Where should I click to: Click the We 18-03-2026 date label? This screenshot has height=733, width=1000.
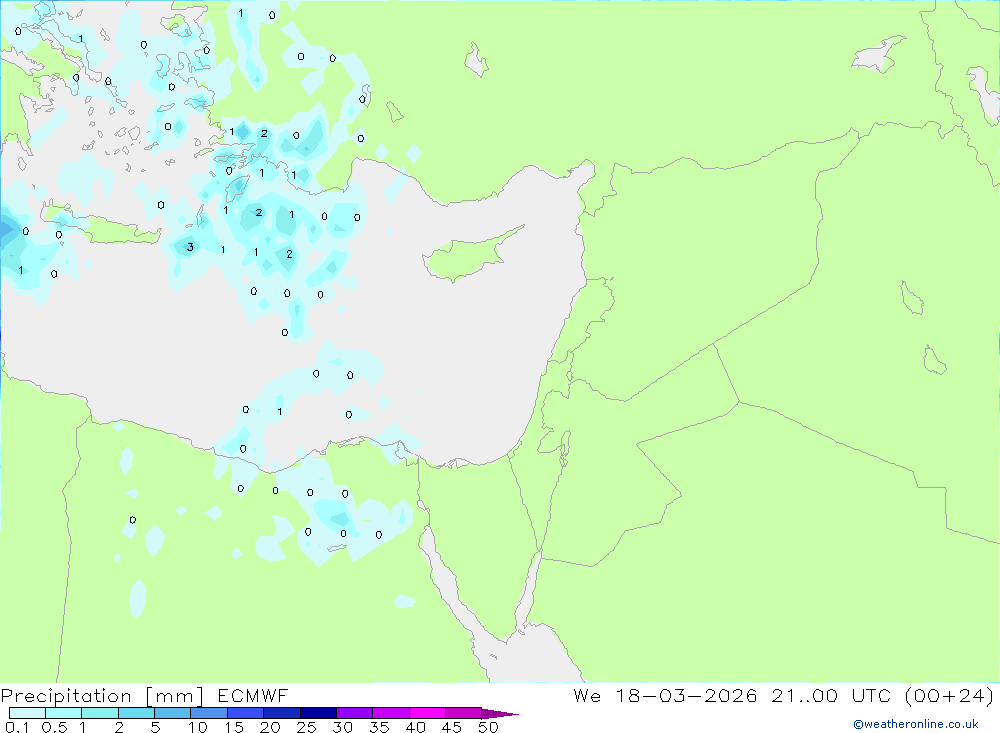[x=665, y=696]
